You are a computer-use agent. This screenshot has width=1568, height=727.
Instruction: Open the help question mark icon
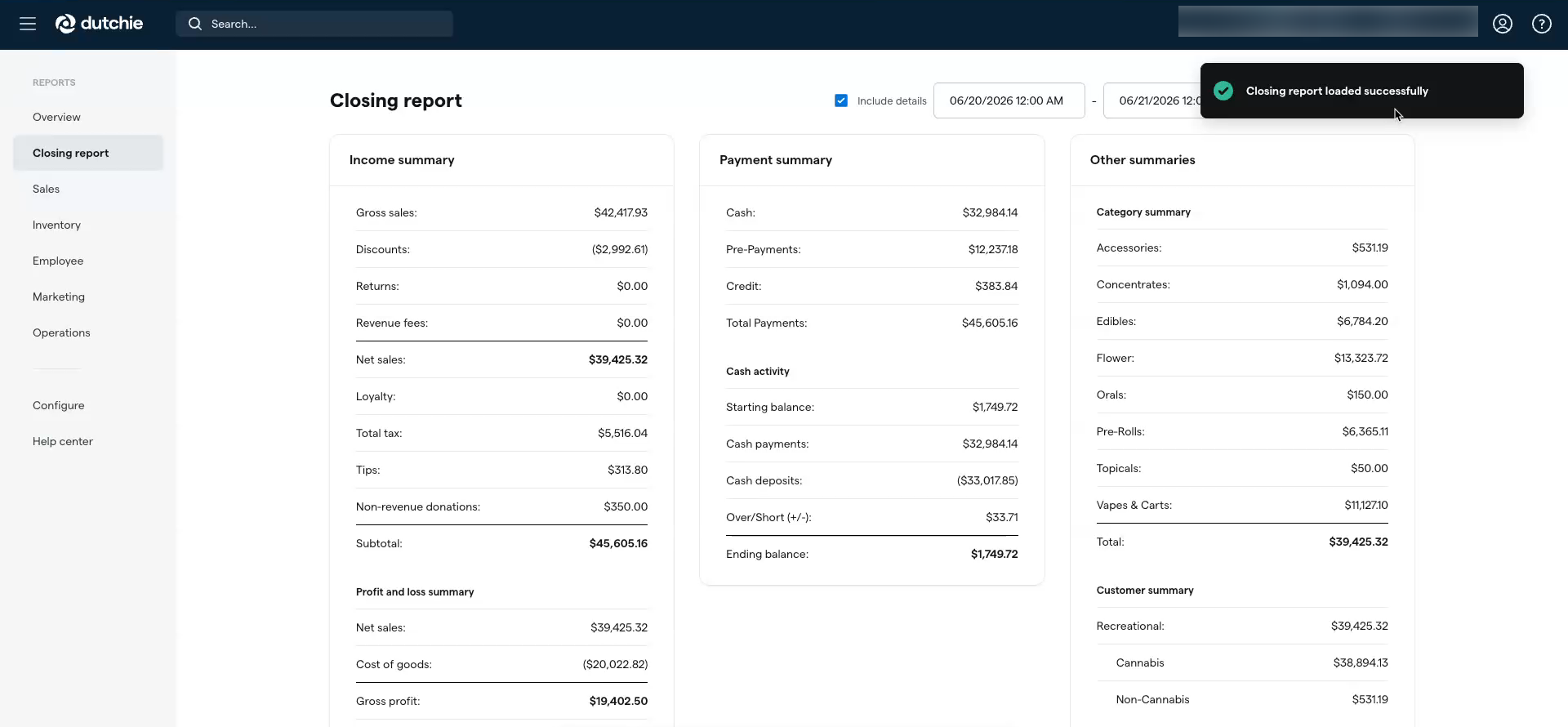click(1542, 24)
